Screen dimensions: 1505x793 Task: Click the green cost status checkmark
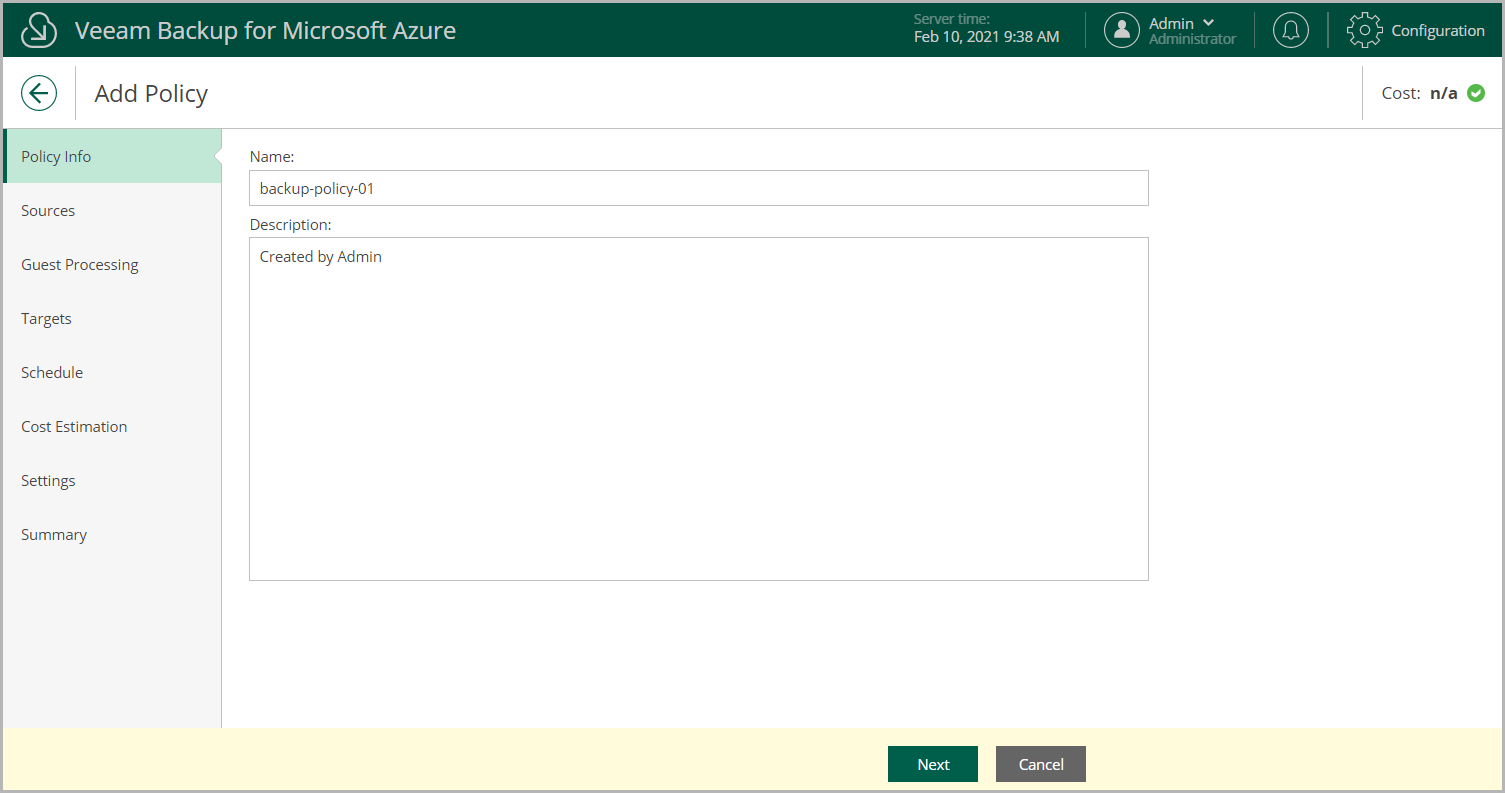1476,93
